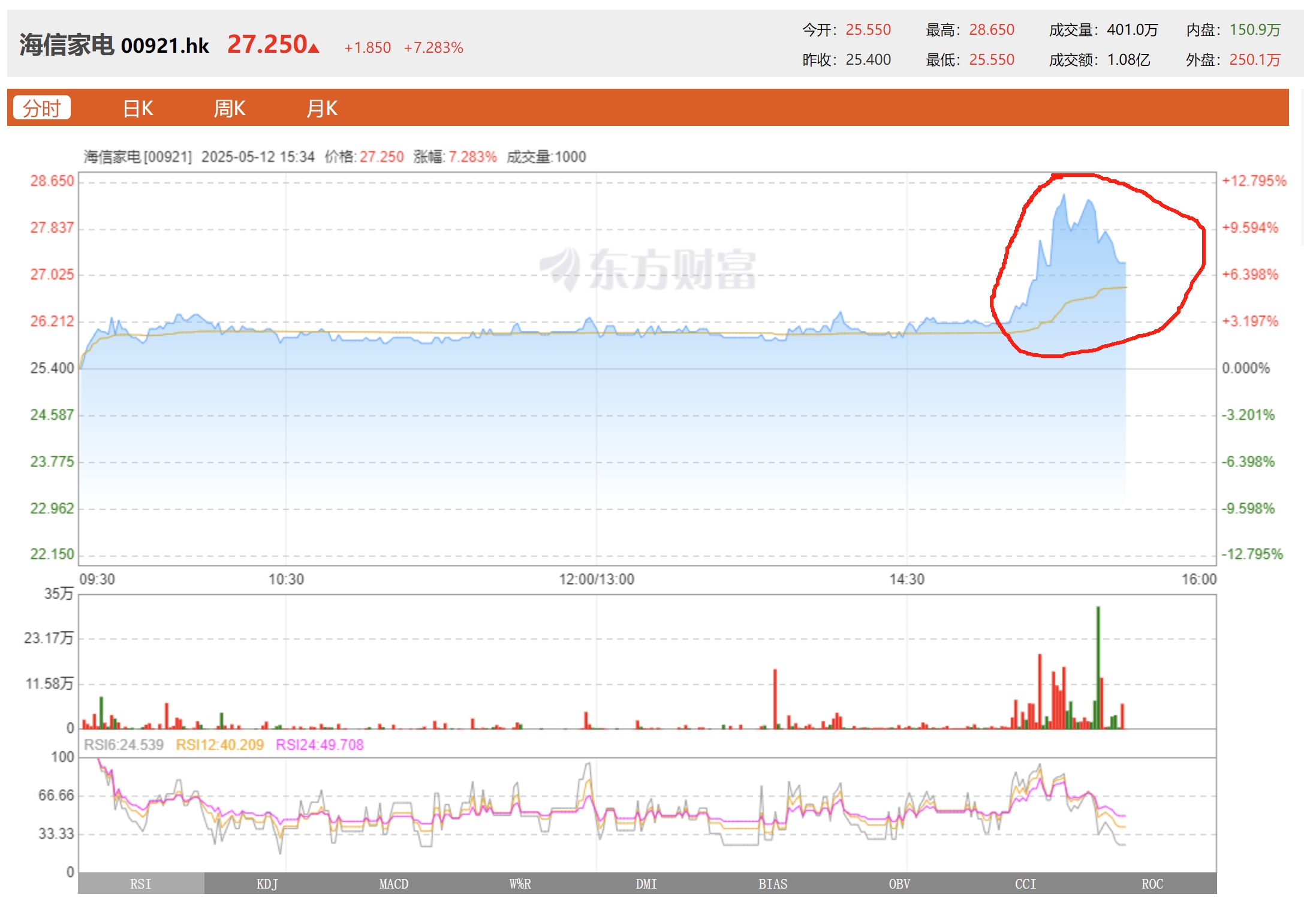Click the tallest green volume bar
The height and width of the screenshot is (924, 1304).
[x=1098, y=667]
